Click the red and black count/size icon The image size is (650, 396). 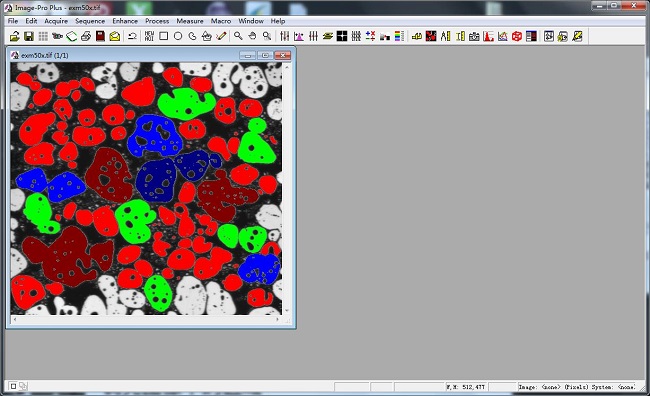pos(431,36)
